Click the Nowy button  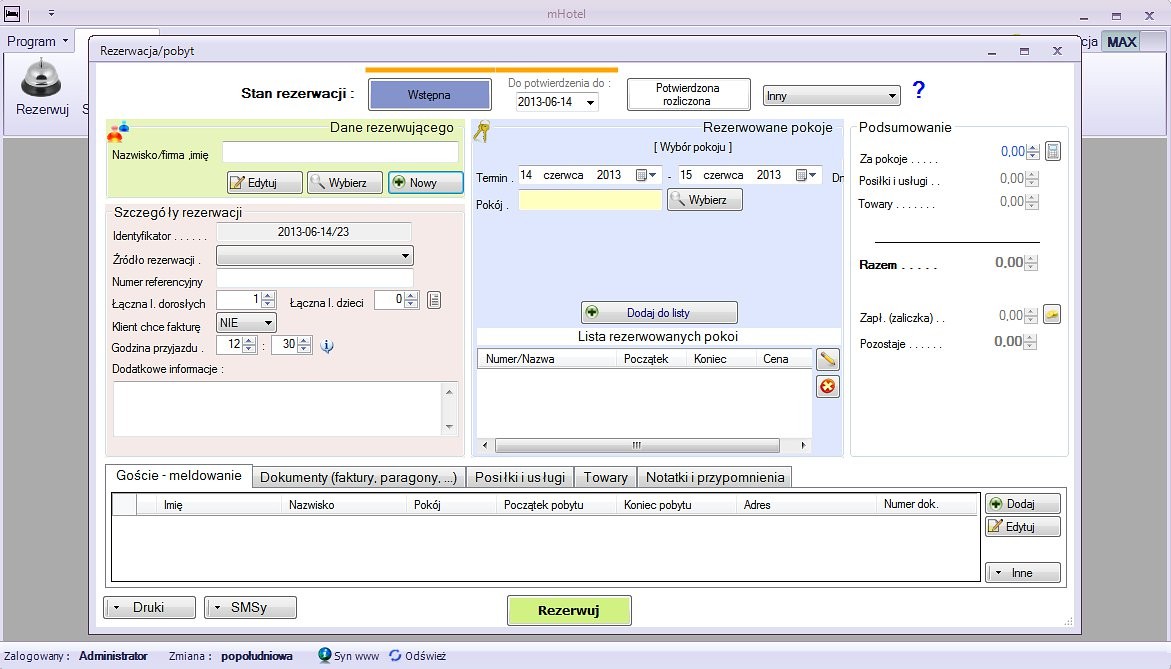[x=426, y=183]
